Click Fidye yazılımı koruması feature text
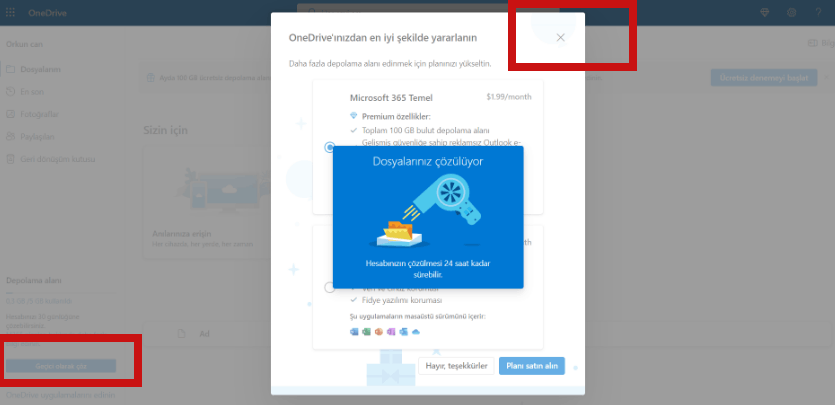The height and width of the screenshot is (405, 835). pos(402,300)
